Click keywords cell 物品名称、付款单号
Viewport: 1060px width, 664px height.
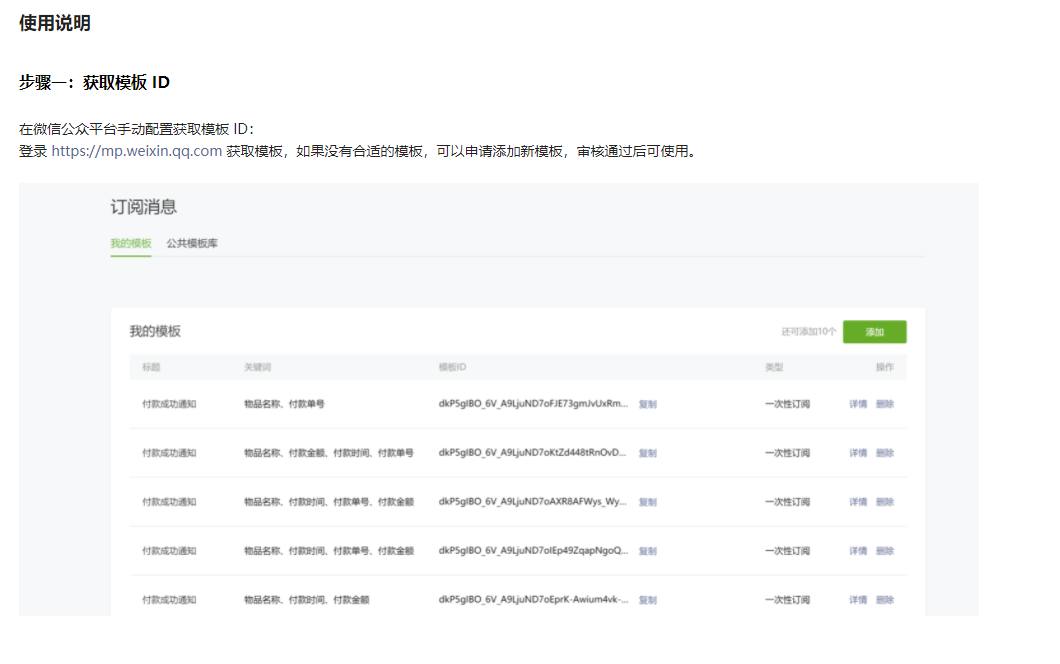[284, 404]
